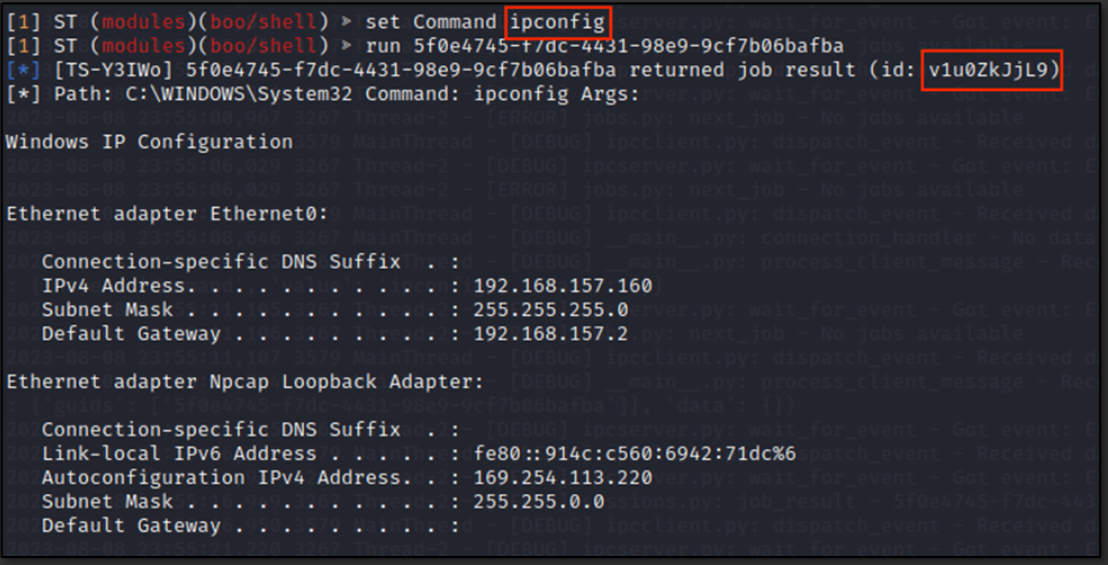Click the subnet mask value 255.255.255.0
Screen dimensions: 1108x565
(x=551, y=310)
